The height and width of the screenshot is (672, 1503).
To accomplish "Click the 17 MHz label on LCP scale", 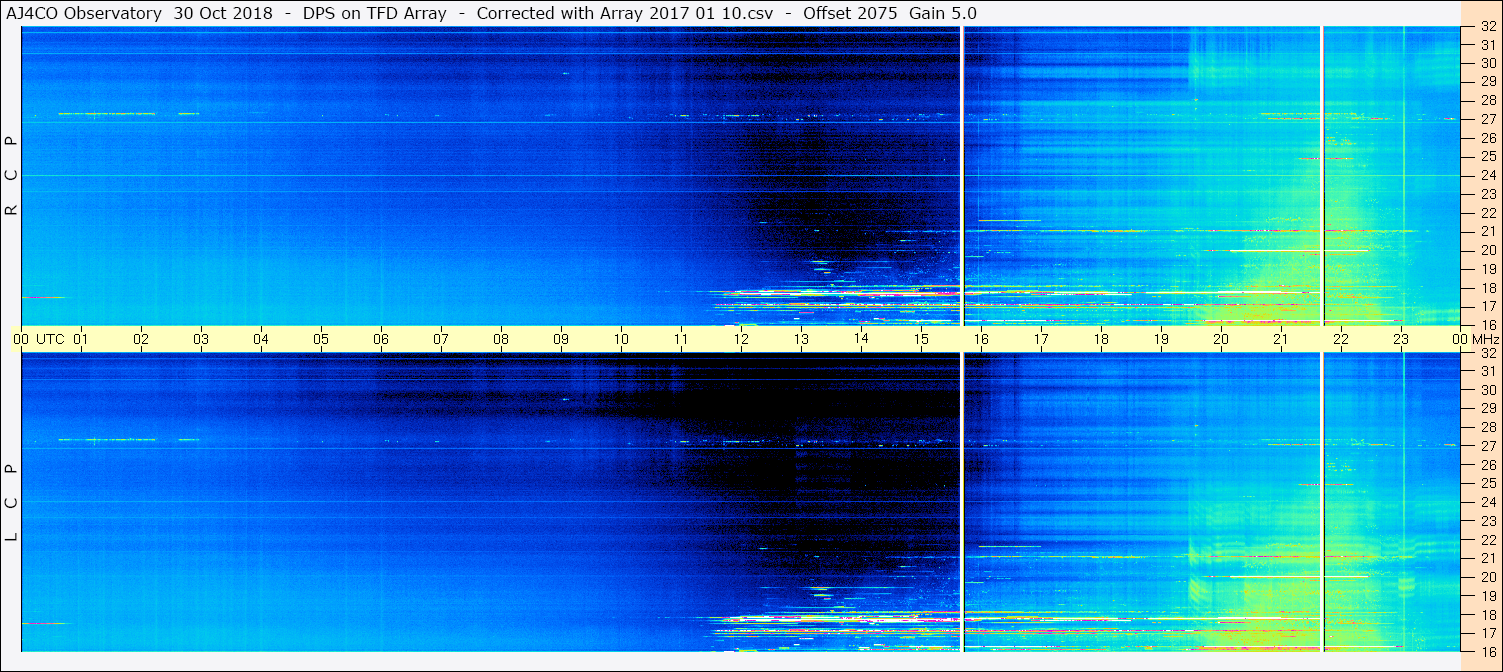I will point(1488,633).
